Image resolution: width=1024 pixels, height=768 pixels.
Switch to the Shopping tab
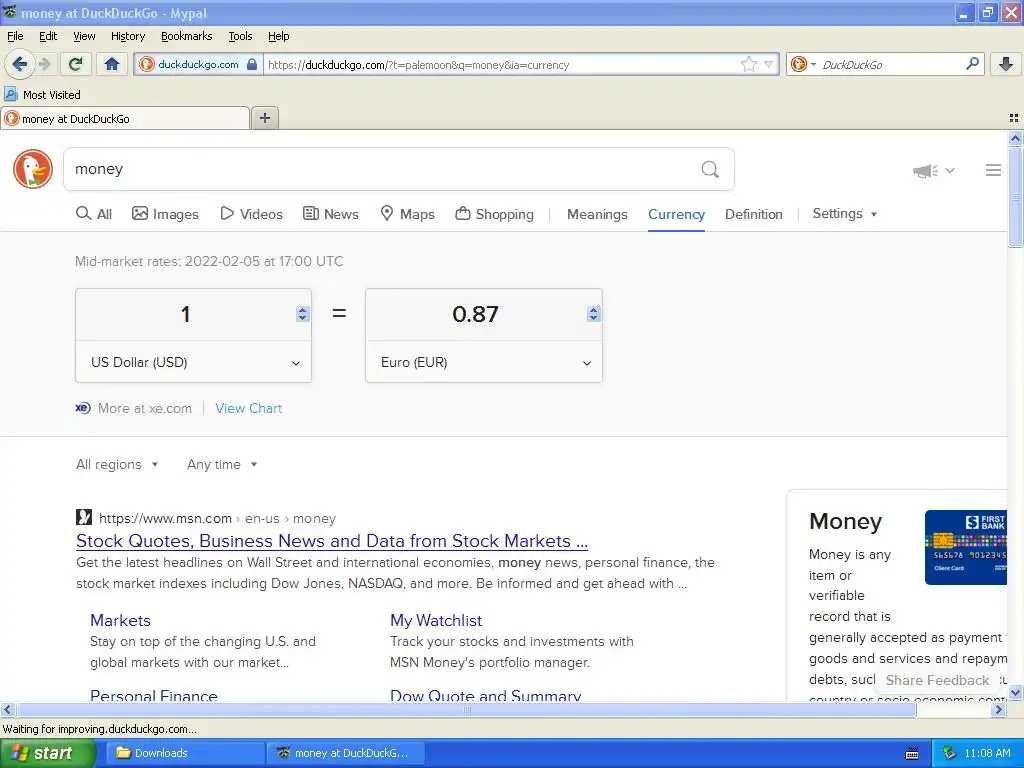[x=494, y=214]
